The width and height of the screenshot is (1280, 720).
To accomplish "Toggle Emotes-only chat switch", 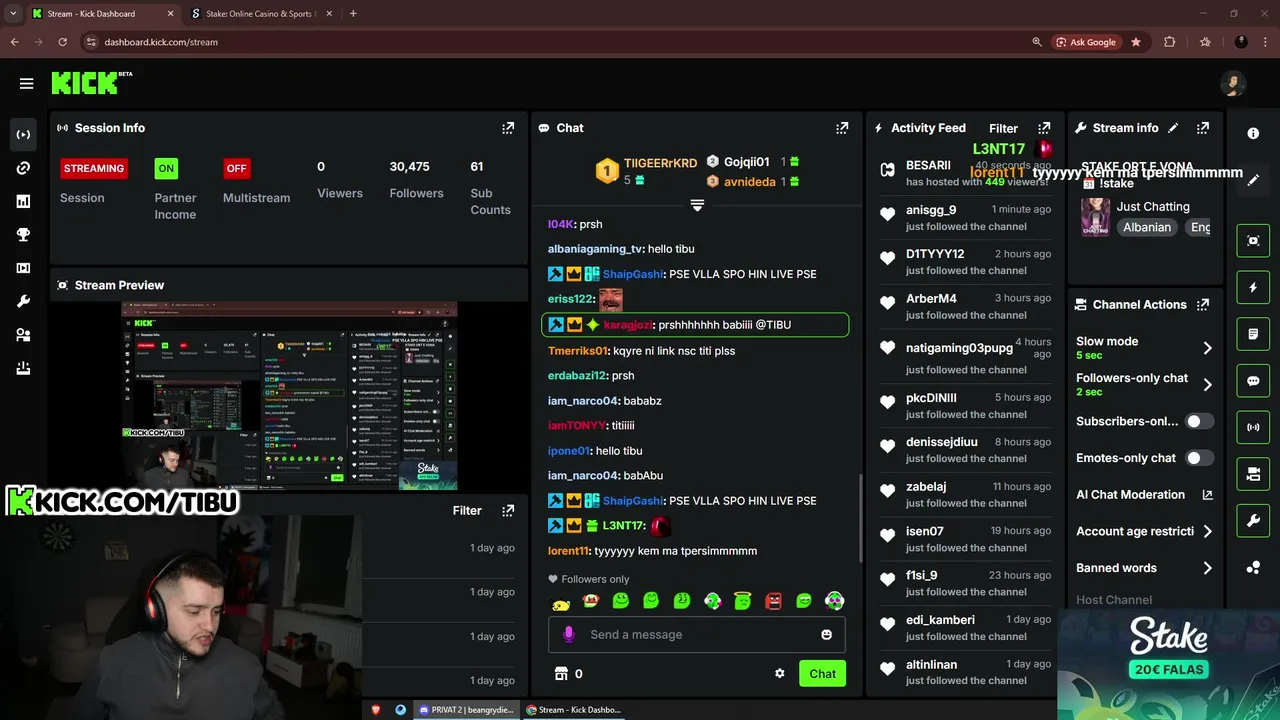I will click(1199, 458).
